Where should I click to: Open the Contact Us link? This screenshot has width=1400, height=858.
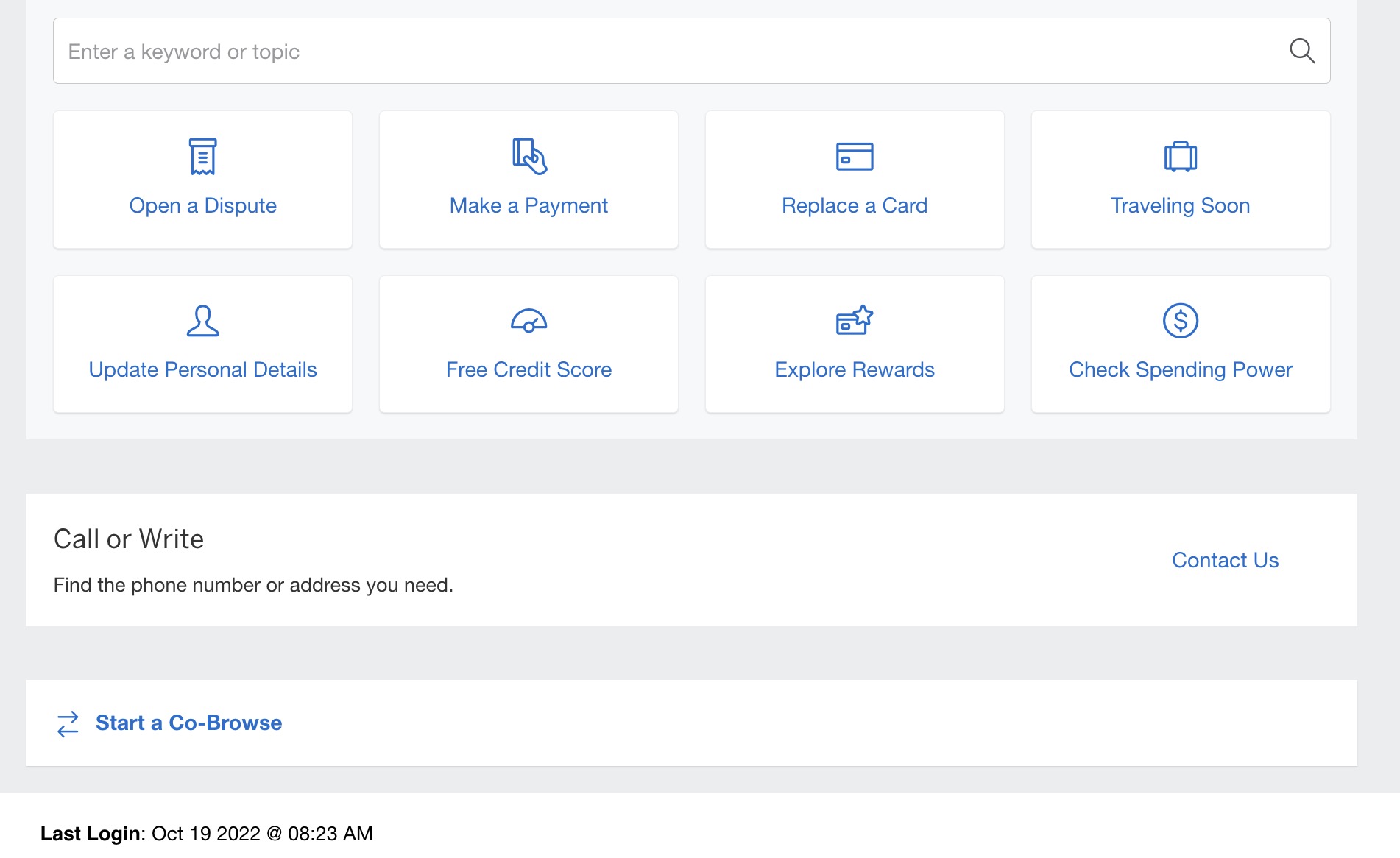(1225, 560)
